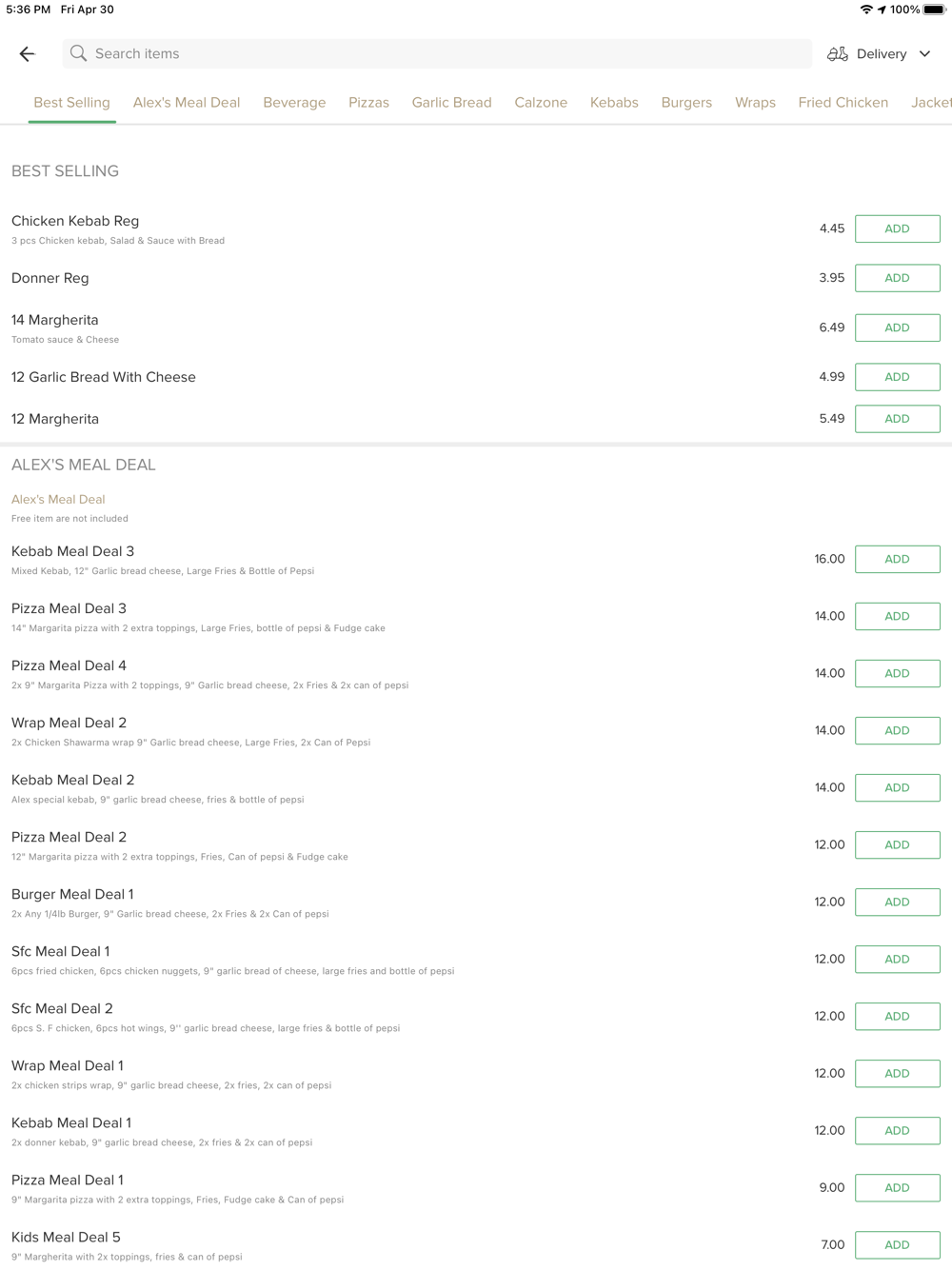This screenshot has width=952, height=1270.
Task: Open the Delivery order type selector
Action: [880, 54]
